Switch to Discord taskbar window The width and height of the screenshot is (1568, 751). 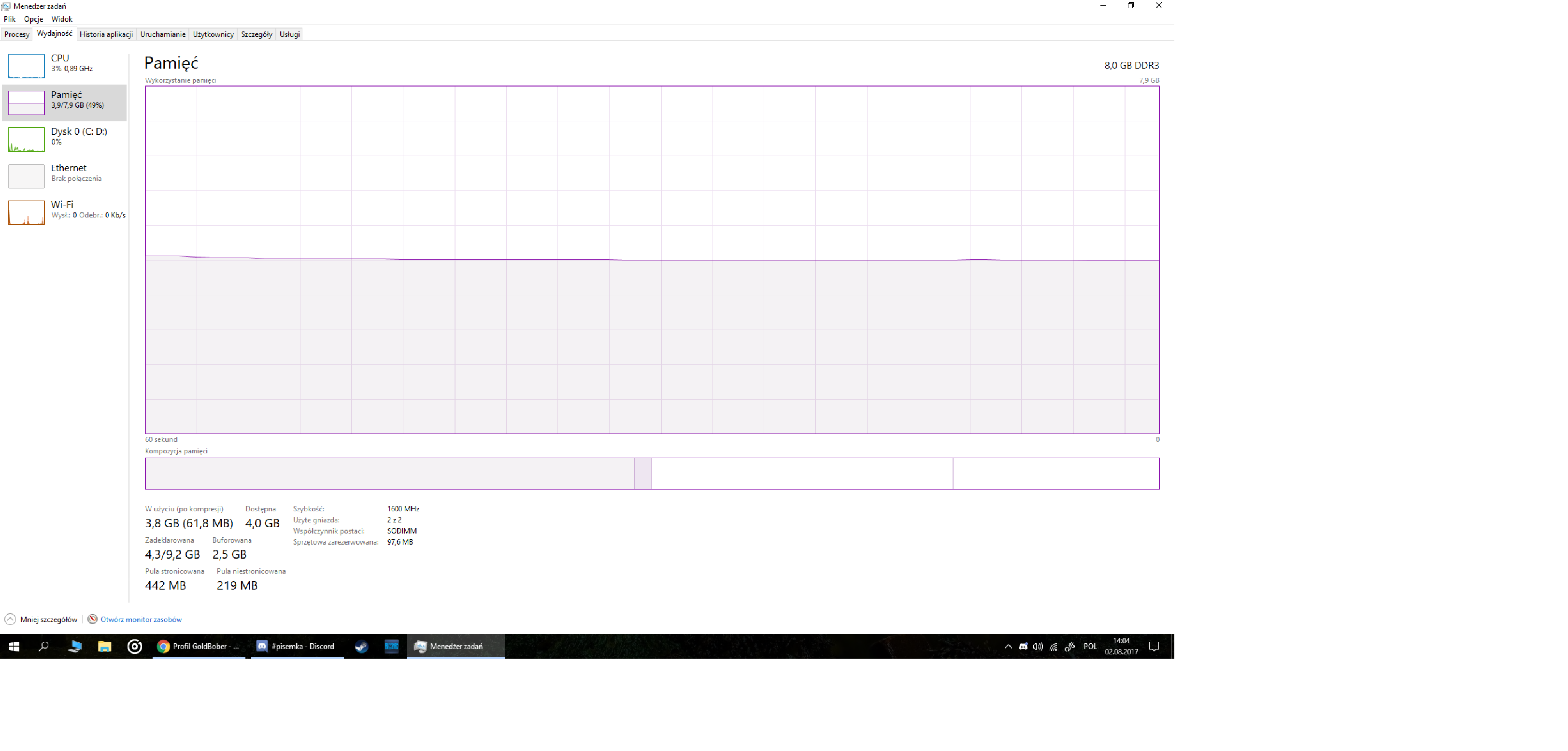(x=296, y=646)
